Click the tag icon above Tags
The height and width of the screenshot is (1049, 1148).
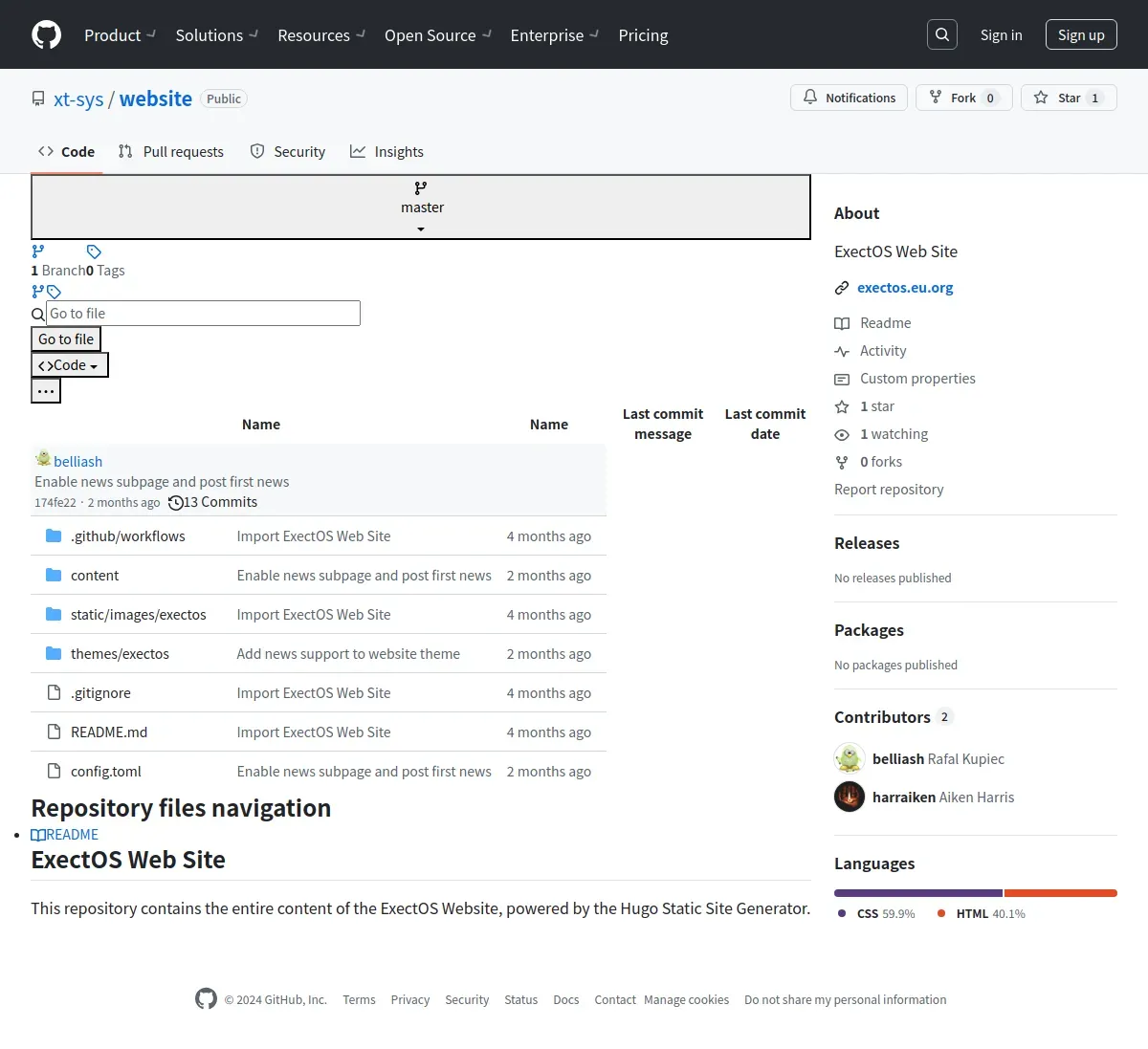(94, 251)
